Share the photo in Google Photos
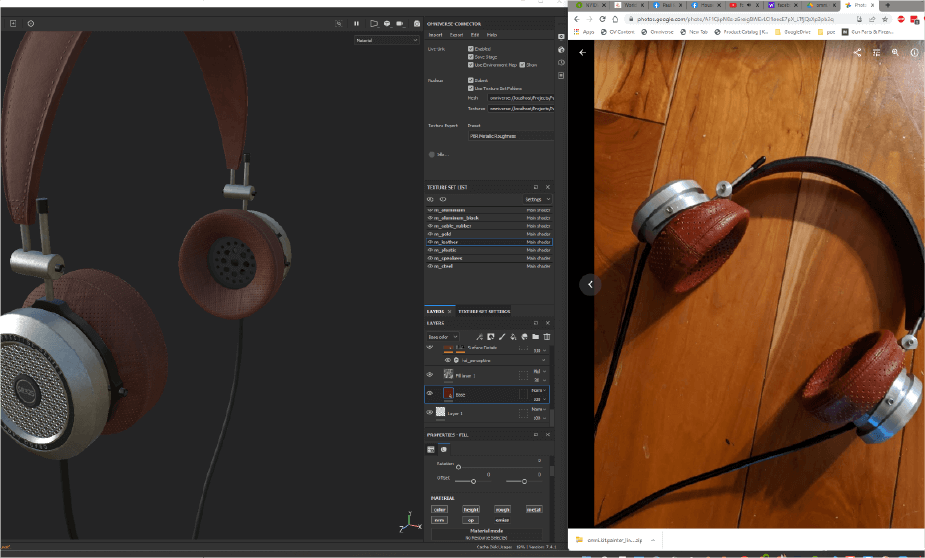Image resolution: width=925 pixels, height=558 pixels. coord(857,52)
